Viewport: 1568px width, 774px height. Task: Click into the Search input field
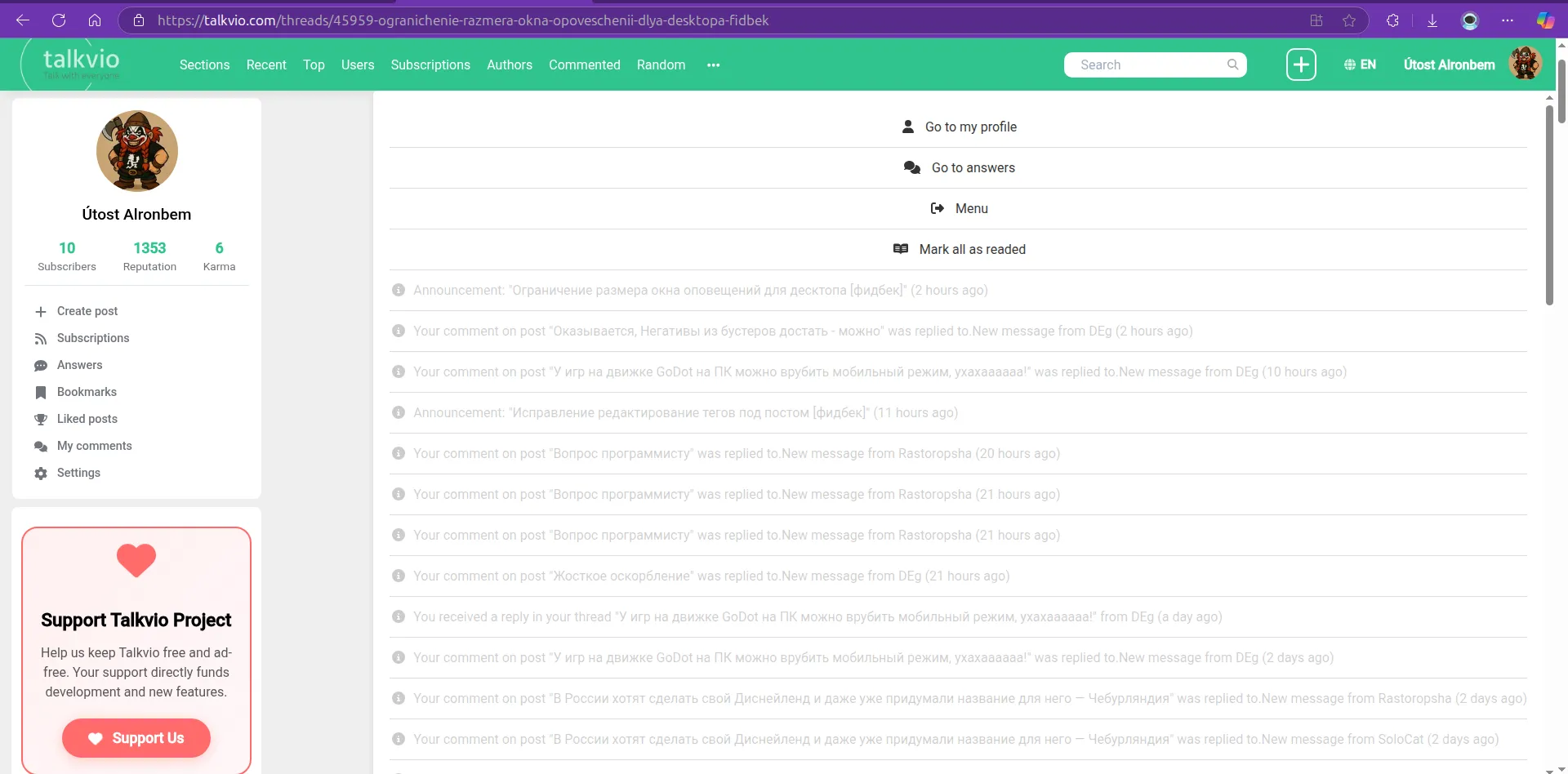pyautogui.click(x=1147, y=64)
